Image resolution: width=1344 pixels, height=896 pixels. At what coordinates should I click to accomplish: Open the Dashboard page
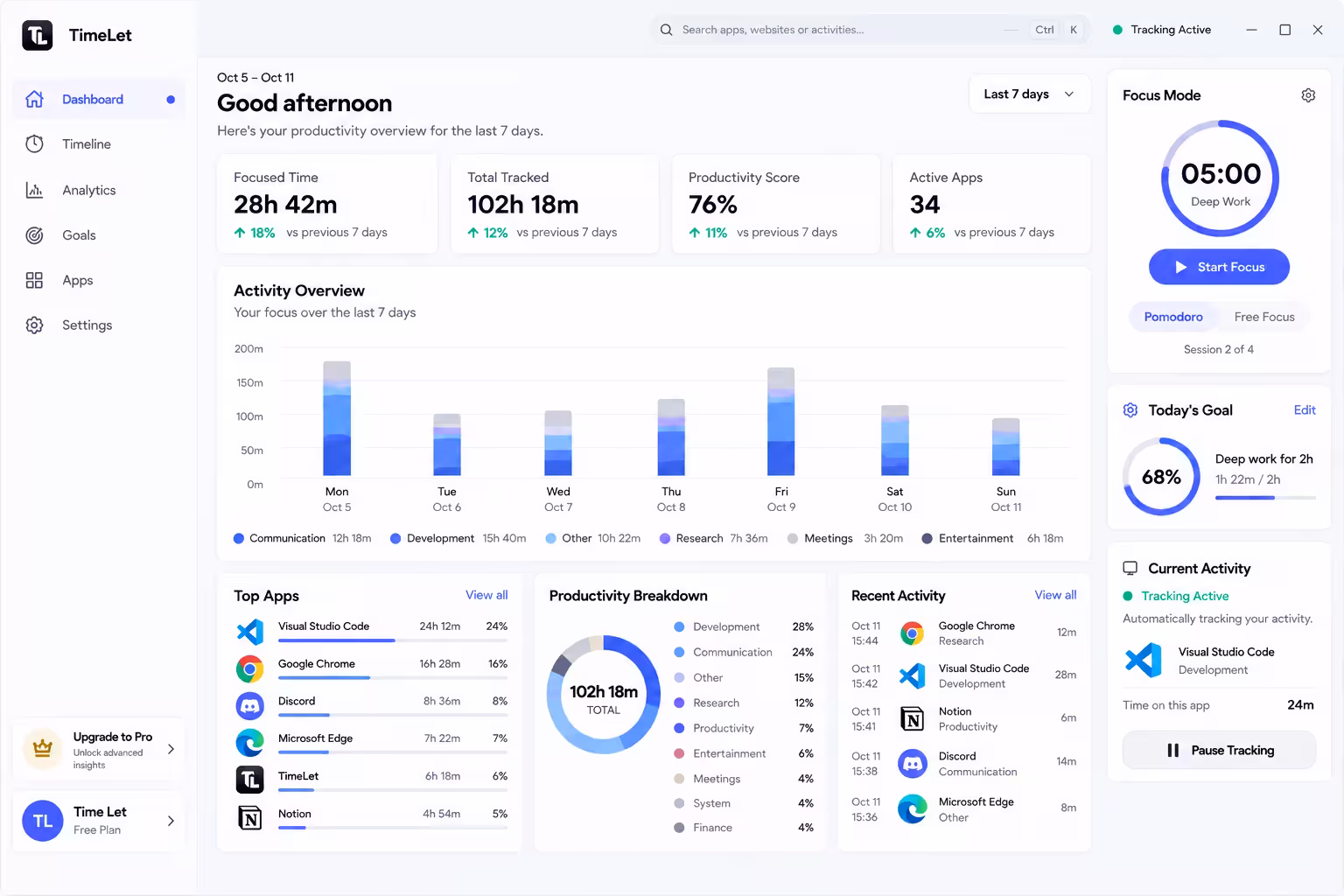98,100
